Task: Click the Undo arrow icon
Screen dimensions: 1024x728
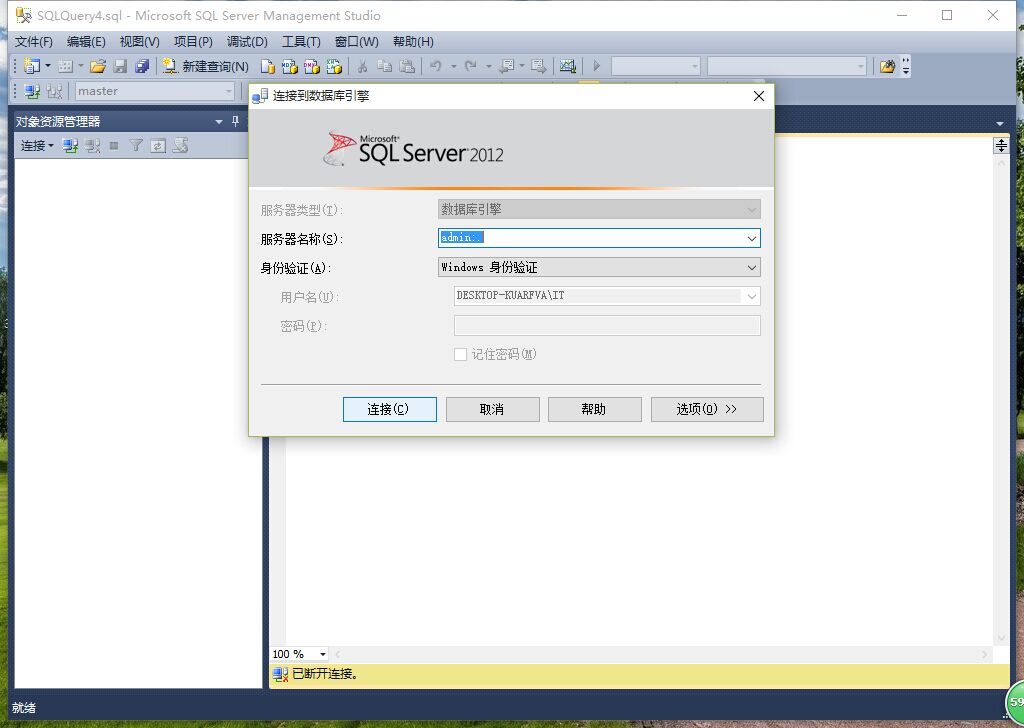Action: tap(436, 66)
